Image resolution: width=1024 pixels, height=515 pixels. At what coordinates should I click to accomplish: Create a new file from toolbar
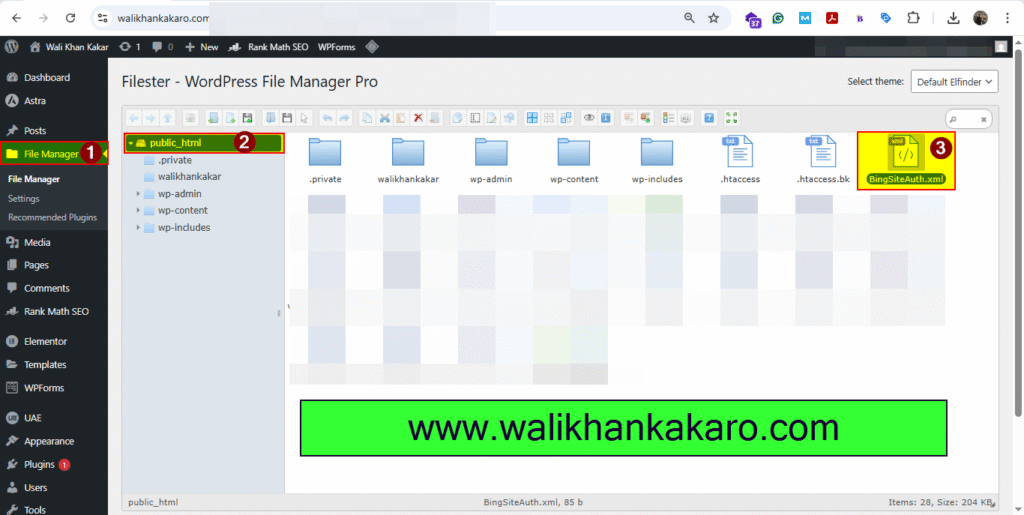pos(231,118)
